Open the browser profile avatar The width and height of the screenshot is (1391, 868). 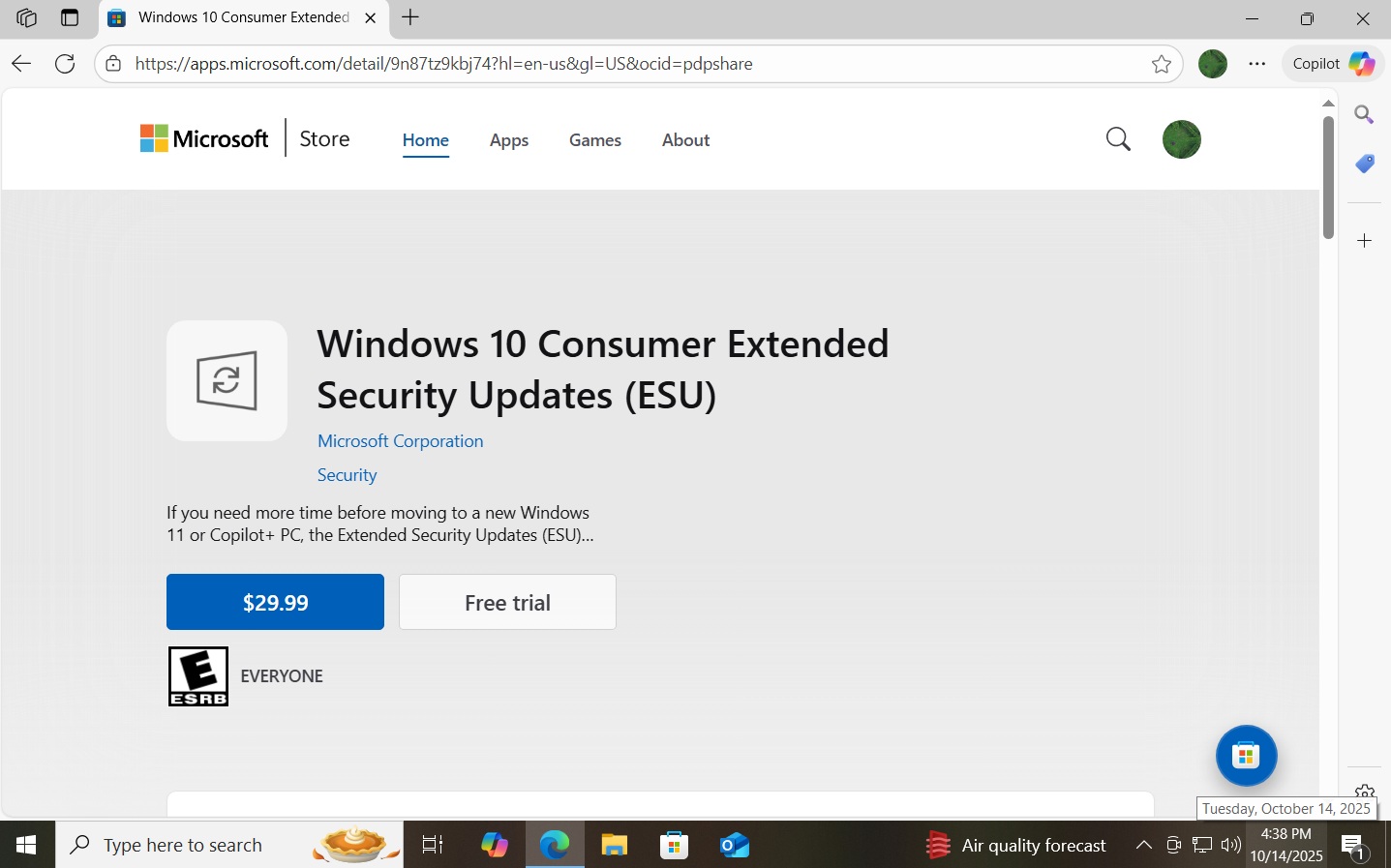1213,64
